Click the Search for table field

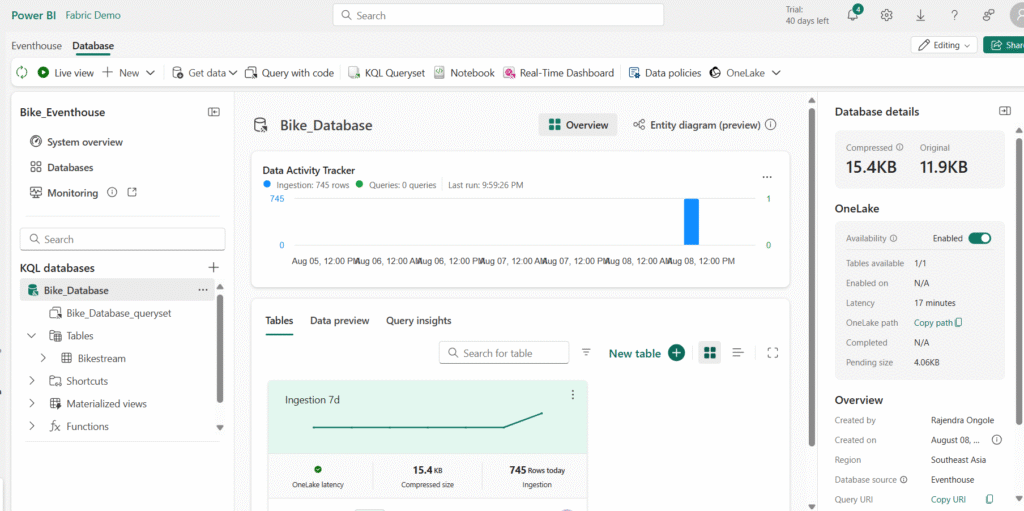tap(504, 353)
